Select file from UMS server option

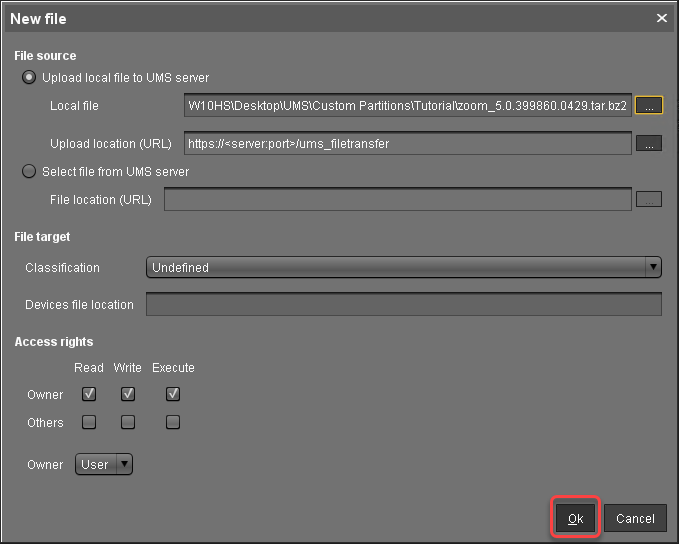pyautogui.click(x=29, y=172)
